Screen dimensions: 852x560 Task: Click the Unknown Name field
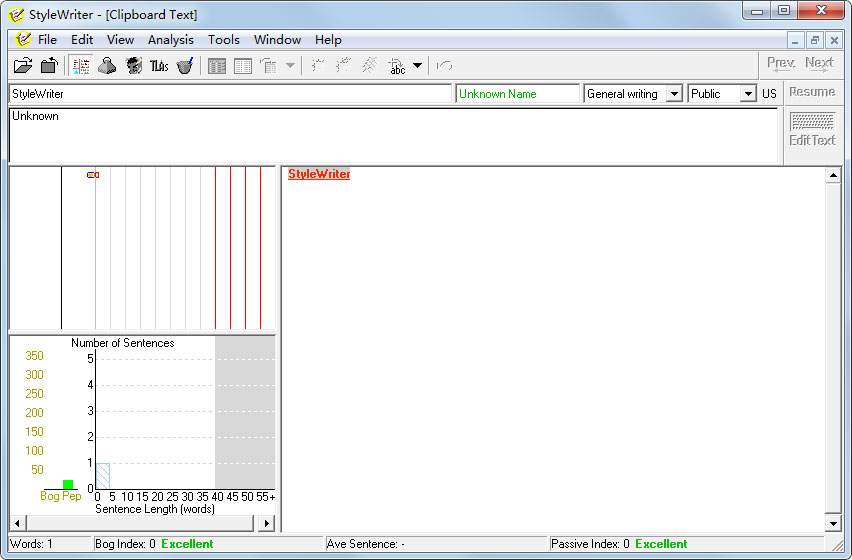pos(517,94)
